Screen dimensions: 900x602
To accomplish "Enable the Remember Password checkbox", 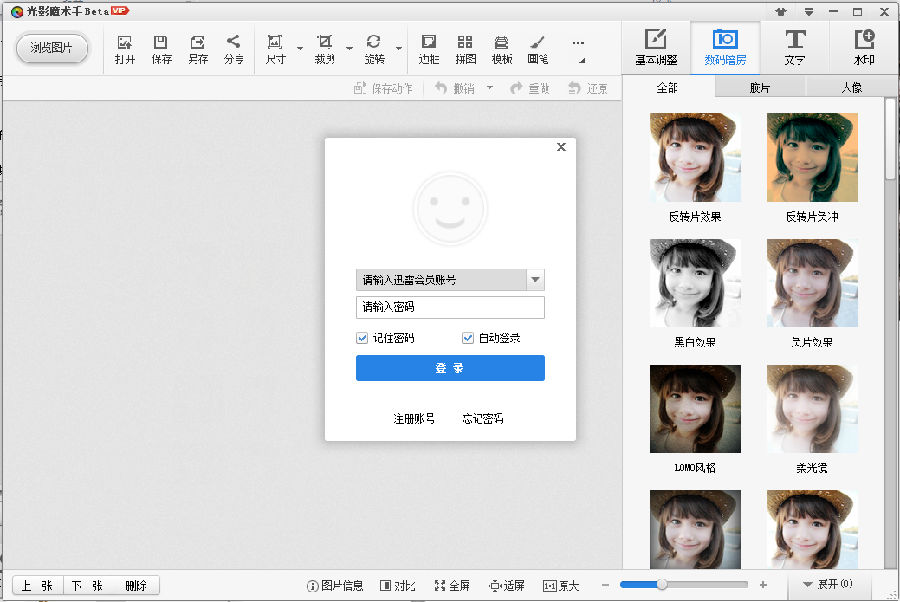I will (361, 338).
